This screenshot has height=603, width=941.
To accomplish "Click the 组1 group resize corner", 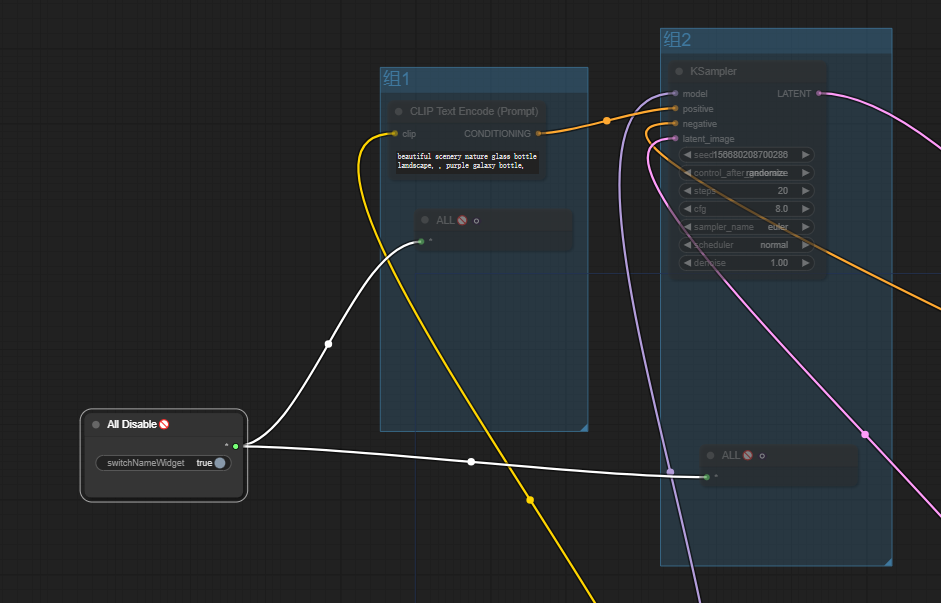I will pos(583,427).
